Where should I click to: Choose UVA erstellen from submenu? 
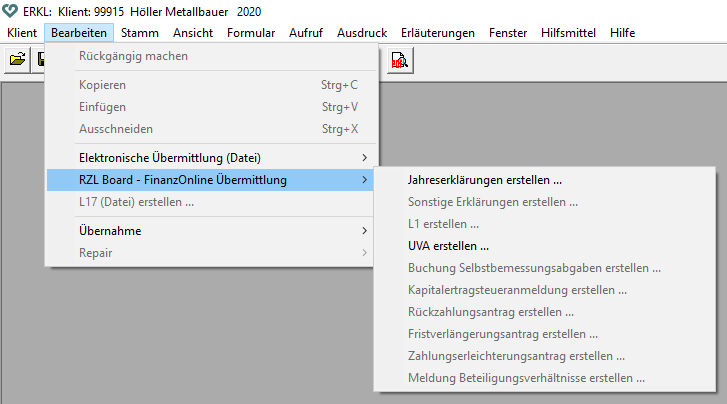coord(449,245)
